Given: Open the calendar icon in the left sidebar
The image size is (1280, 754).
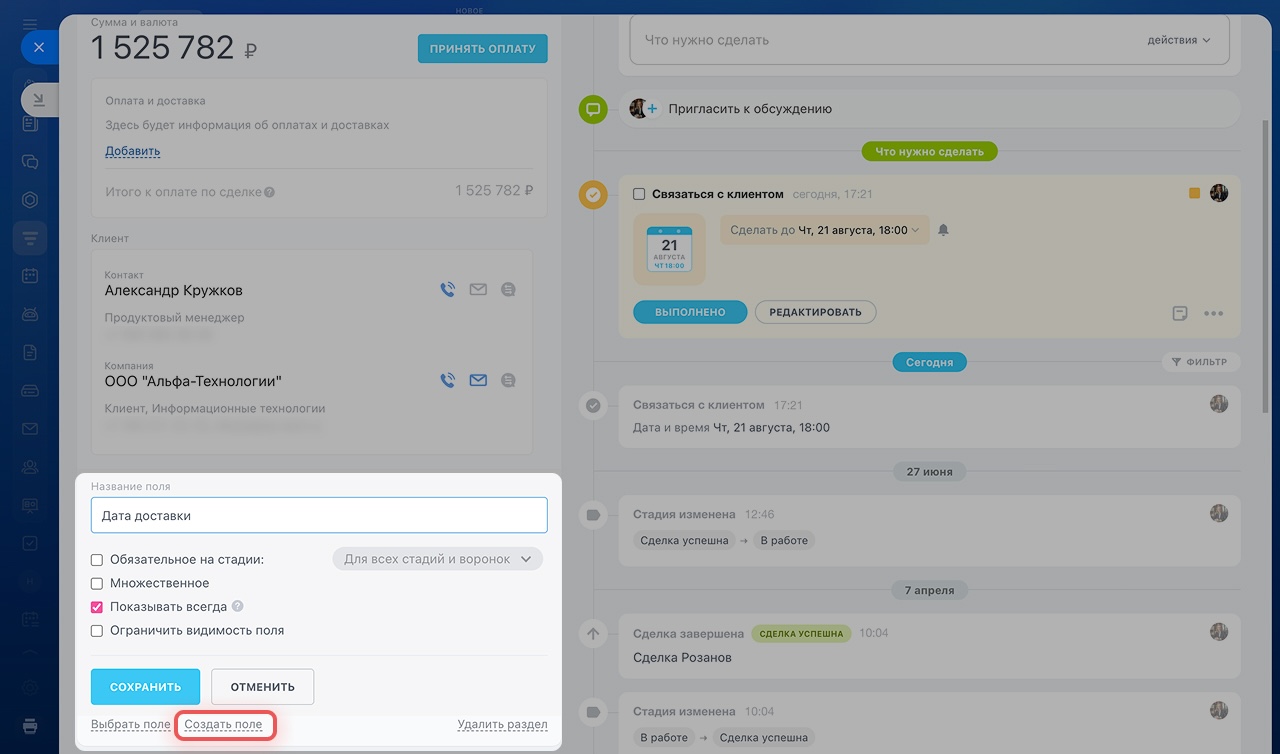Looking at the screenshot, I should coord(30,275).
